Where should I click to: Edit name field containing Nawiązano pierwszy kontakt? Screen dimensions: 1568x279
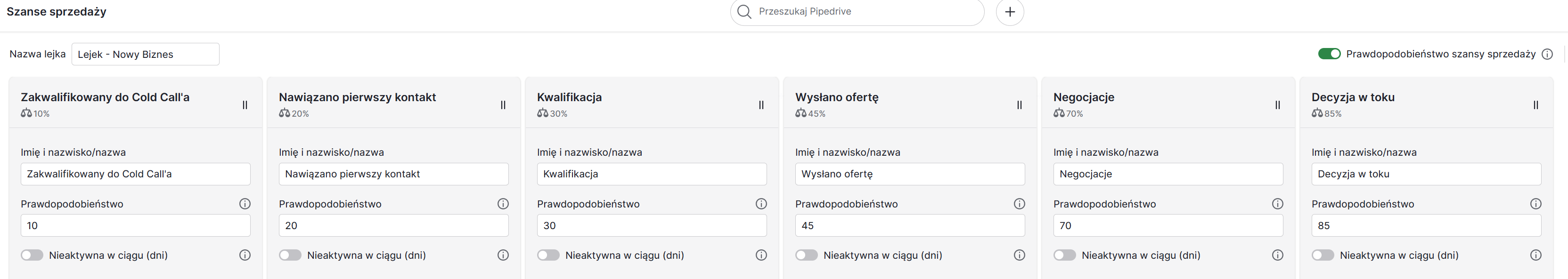point(393,174)
